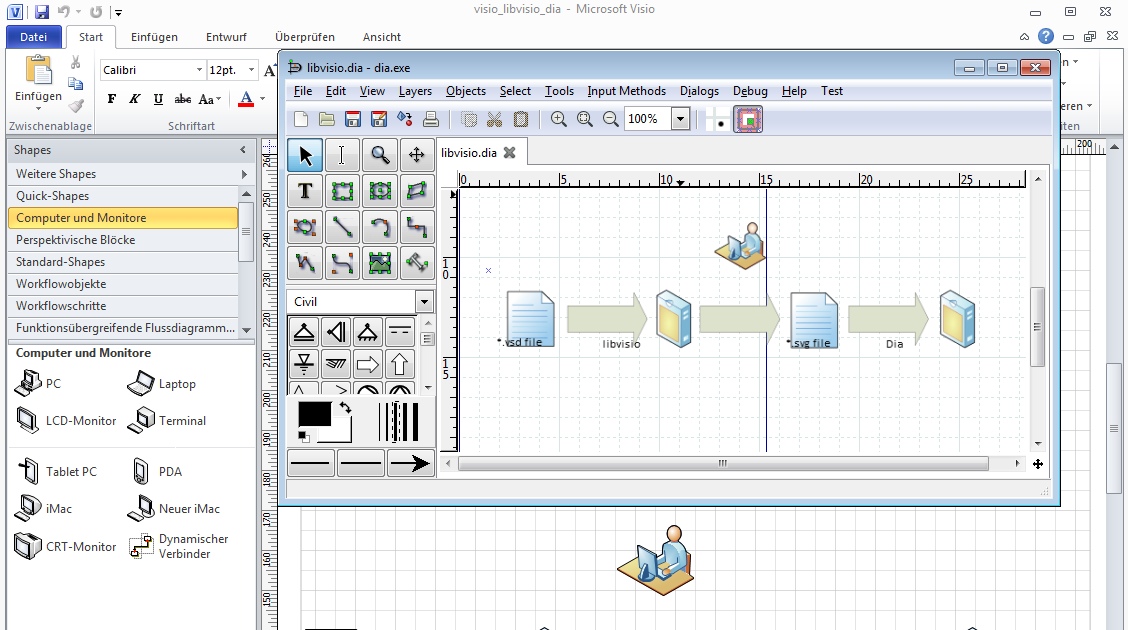Open the Datei tab in Visio
The image size is (1128, 630).
pyautogui.click(x=33, y=37)
